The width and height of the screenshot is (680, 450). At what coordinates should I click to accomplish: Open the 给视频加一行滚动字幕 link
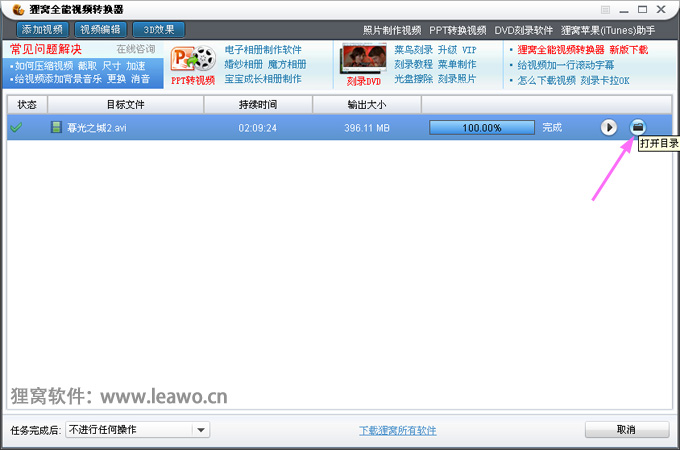566,65
